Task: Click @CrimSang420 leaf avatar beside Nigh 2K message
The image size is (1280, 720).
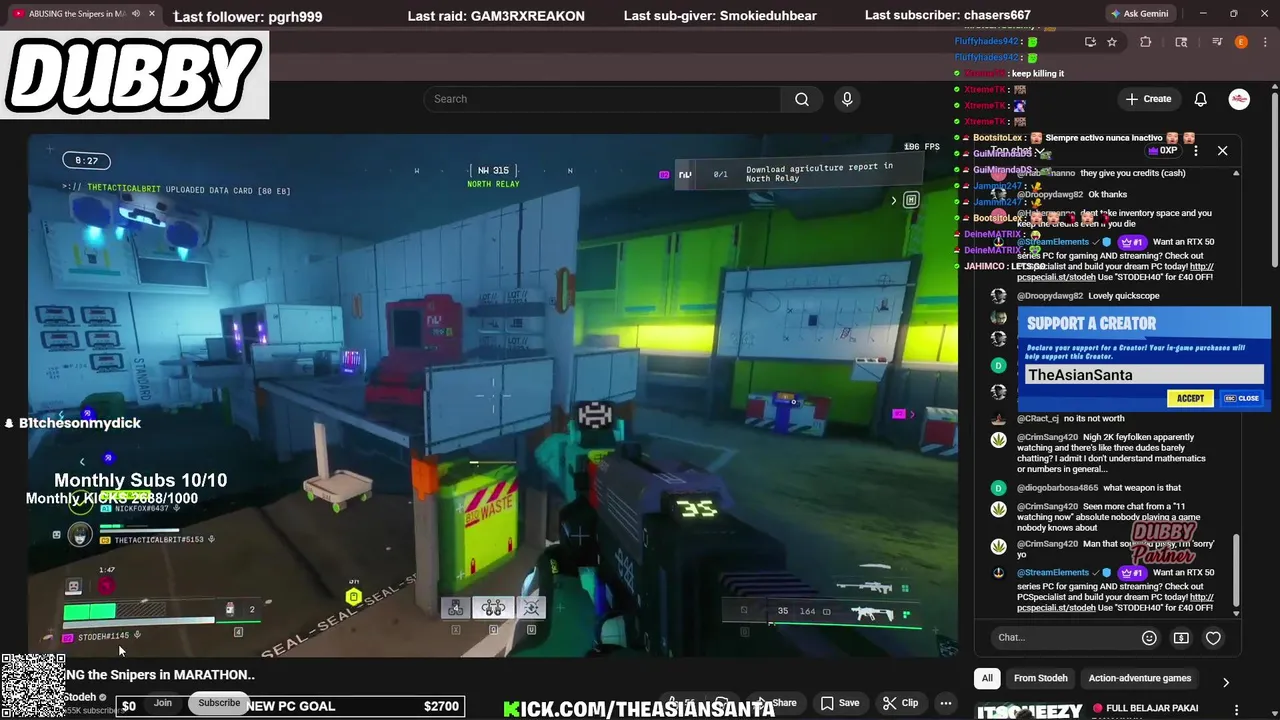Action: pyautogui.click(x=998, y=439)
